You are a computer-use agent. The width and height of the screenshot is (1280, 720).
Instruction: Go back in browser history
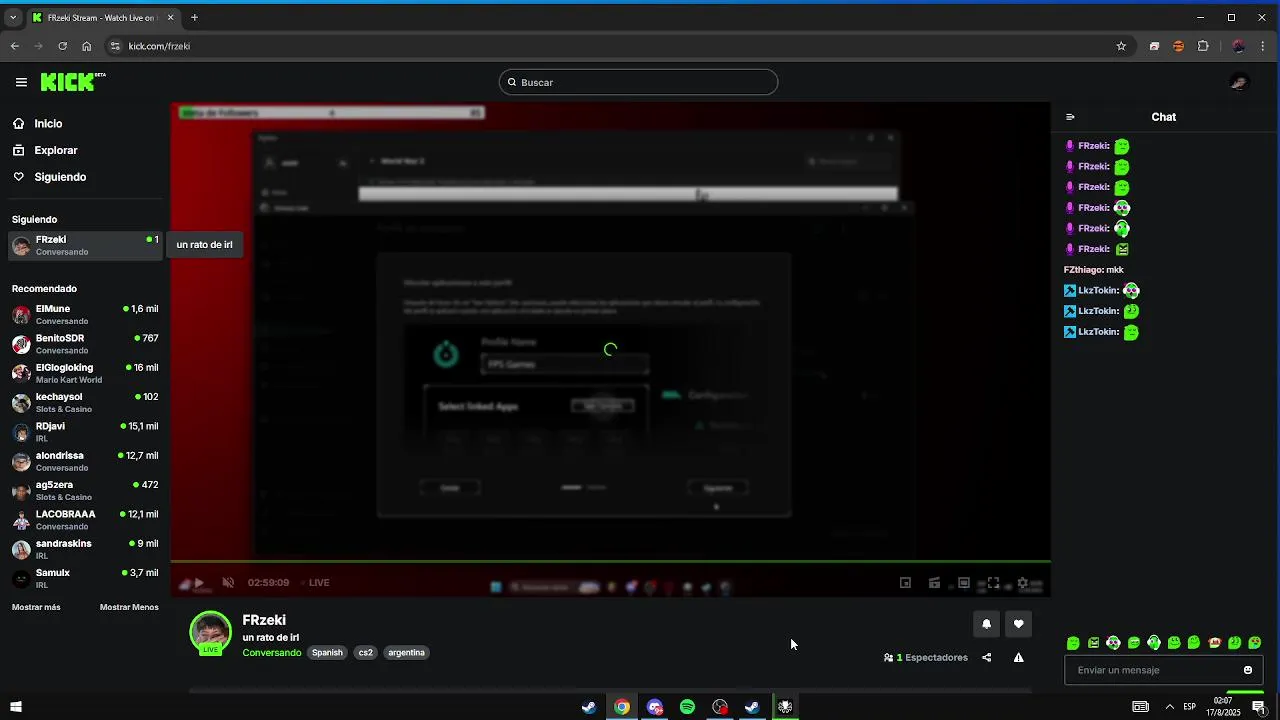14,46
